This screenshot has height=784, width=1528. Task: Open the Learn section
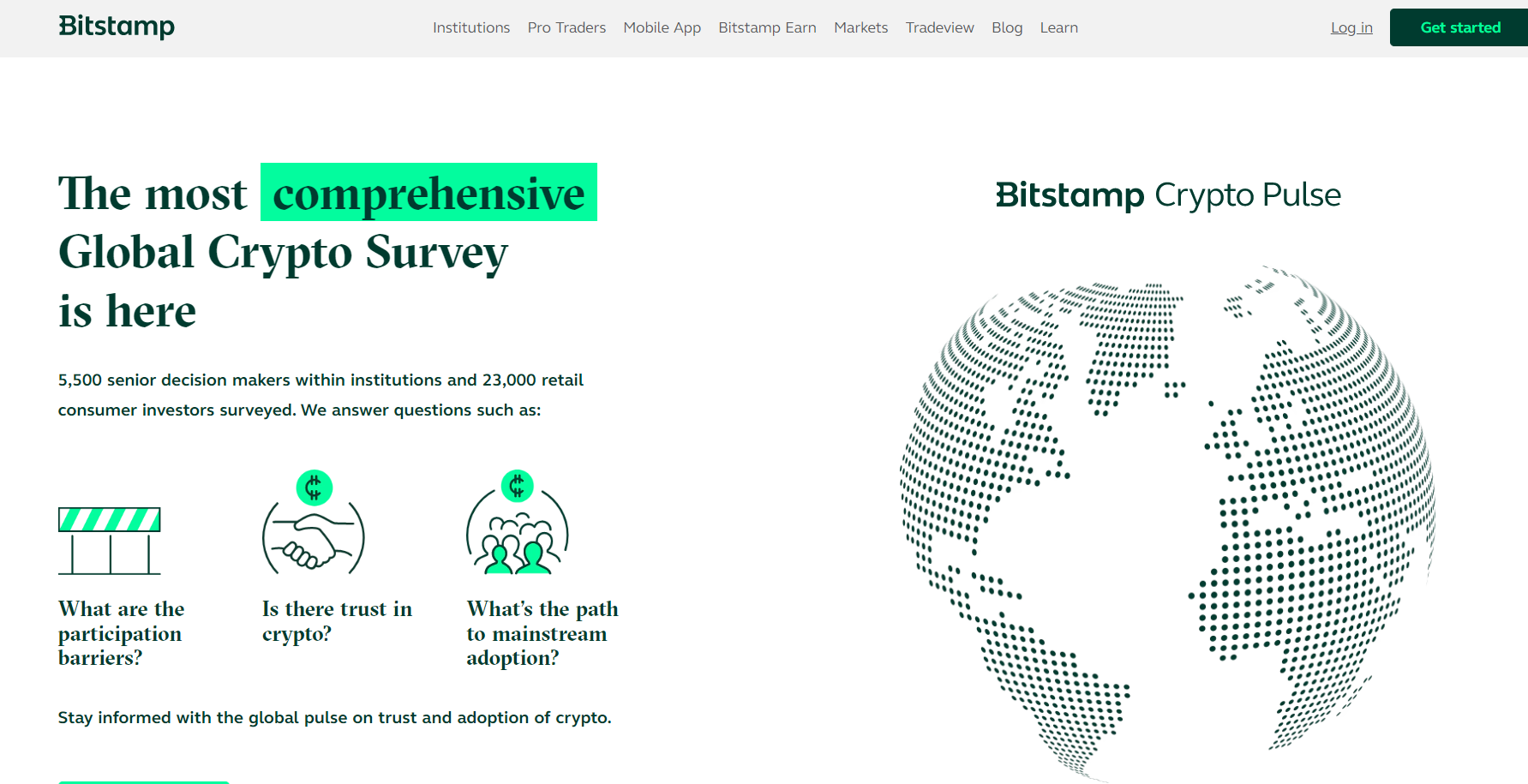(1059, 27)
